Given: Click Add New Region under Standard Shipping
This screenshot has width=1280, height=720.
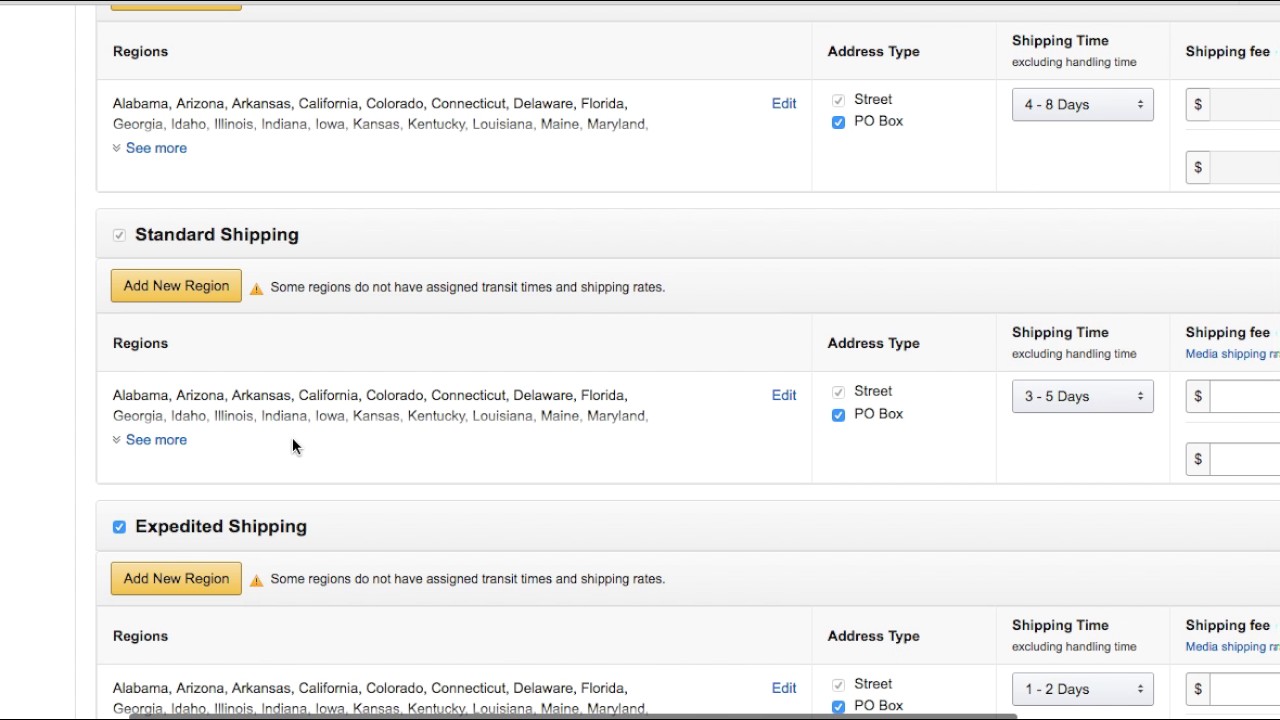Looking at the screenshot, I should (176, 286).
